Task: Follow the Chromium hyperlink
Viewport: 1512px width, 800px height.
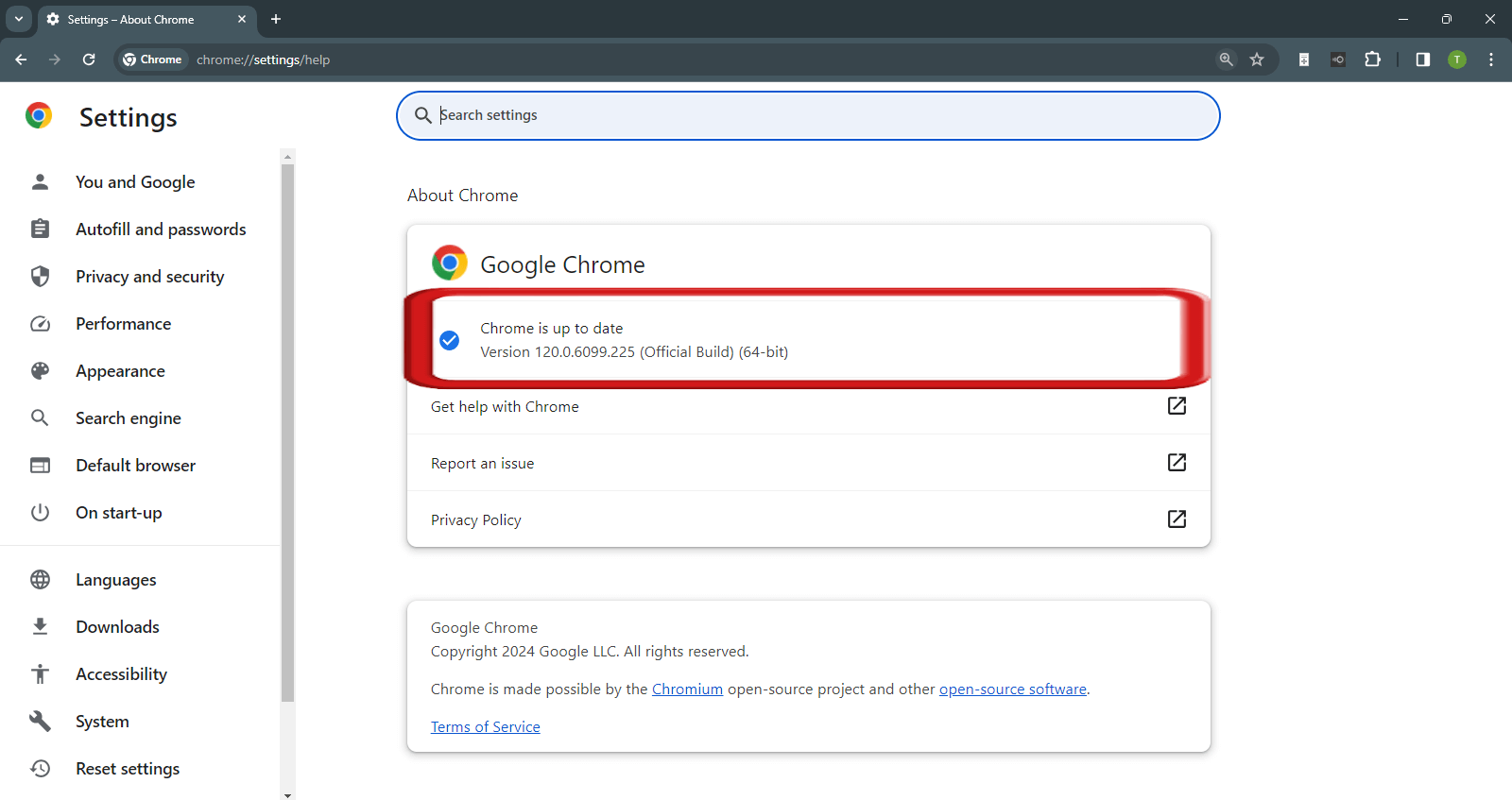Action: (x=687, y=689)
